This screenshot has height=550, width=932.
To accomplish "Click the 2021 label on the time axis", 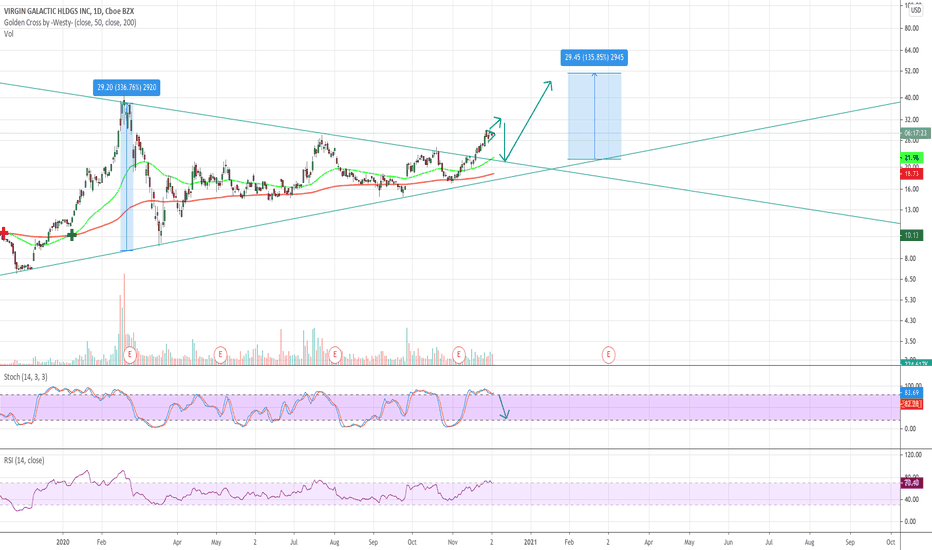I will coord(530,542).
